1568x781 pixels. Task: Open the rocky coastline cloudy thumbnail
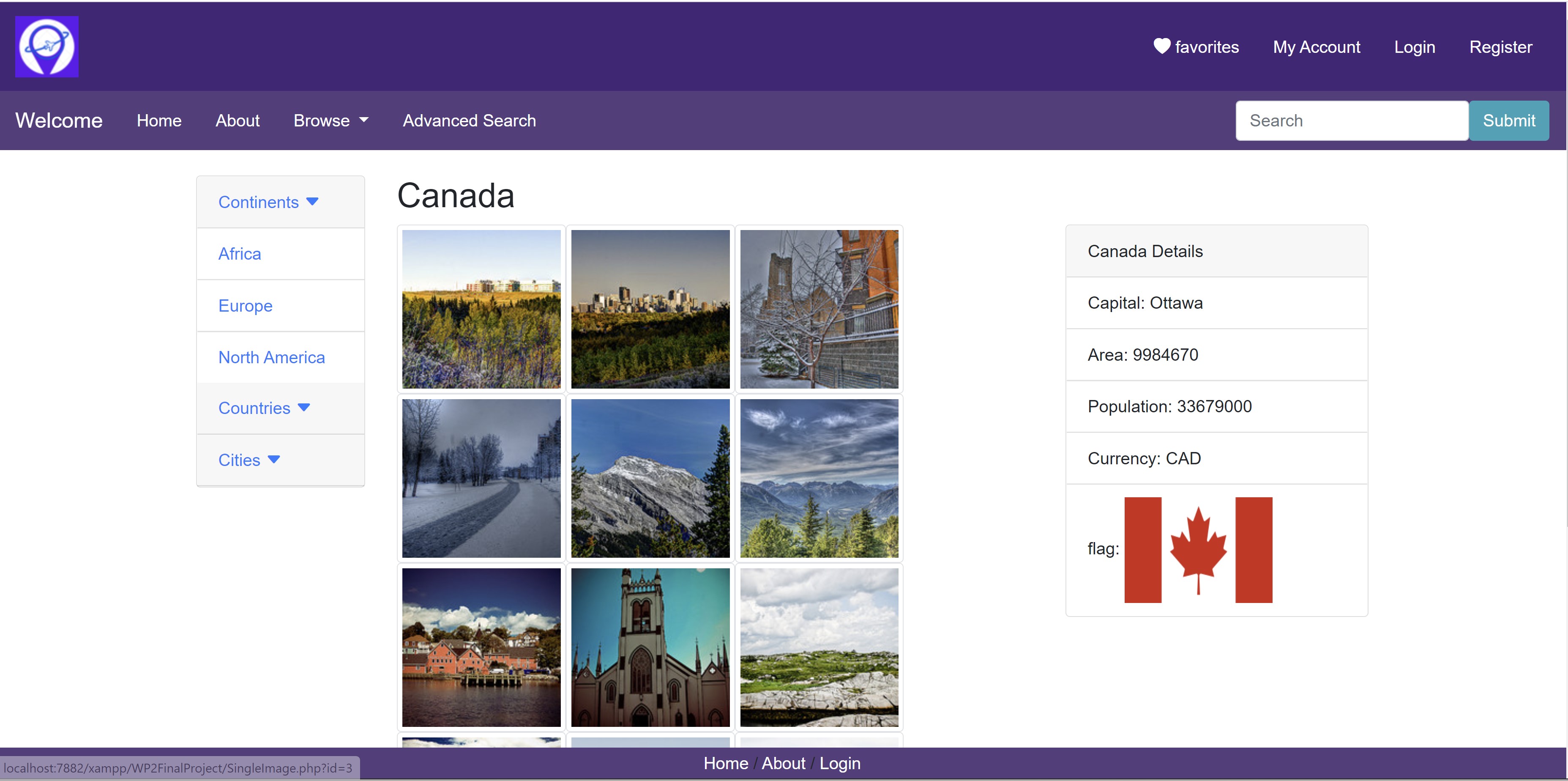click(819, 647)
